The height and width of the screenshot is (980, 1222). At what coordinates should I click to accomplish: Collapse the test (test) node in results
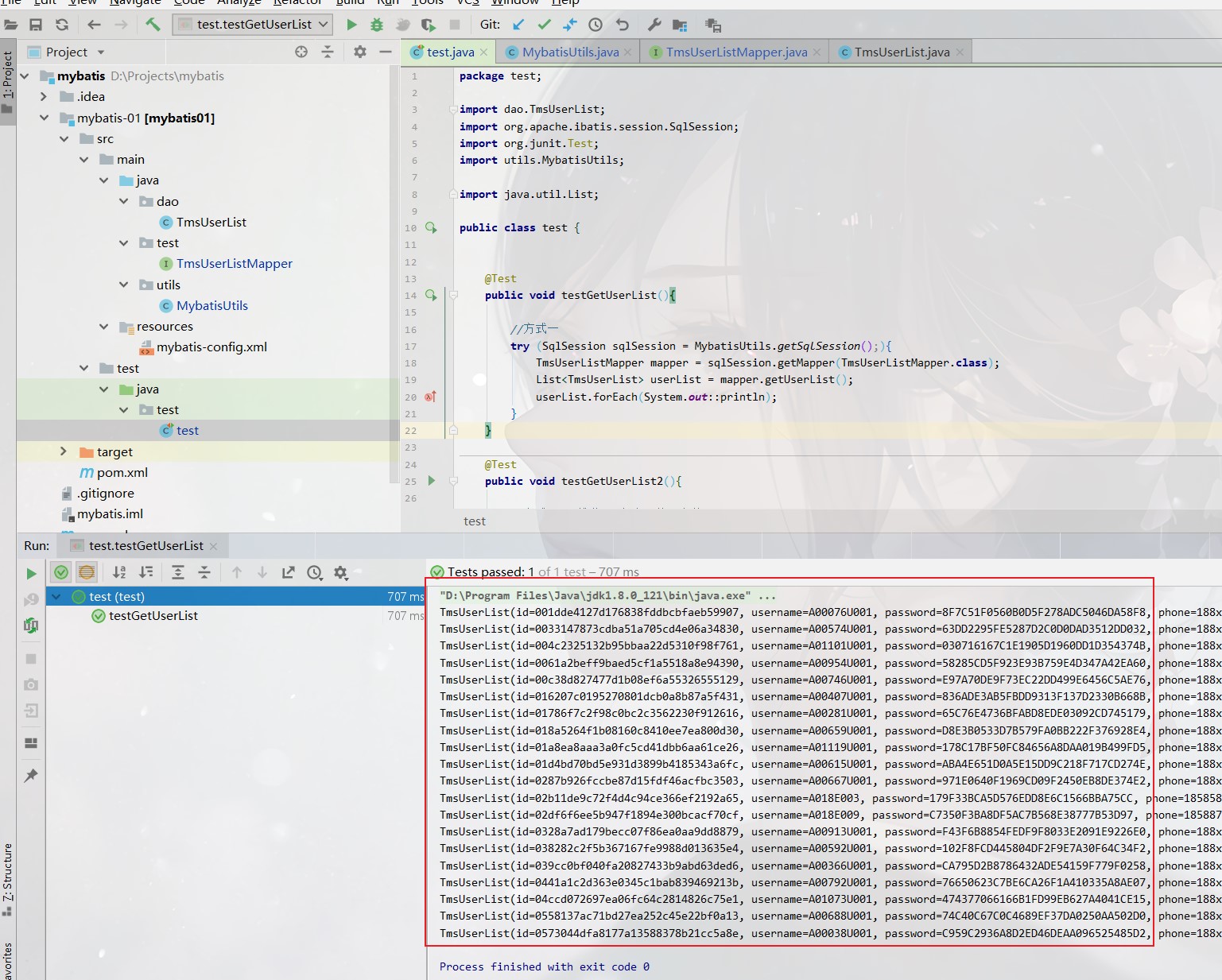click(x=56, y=596)
